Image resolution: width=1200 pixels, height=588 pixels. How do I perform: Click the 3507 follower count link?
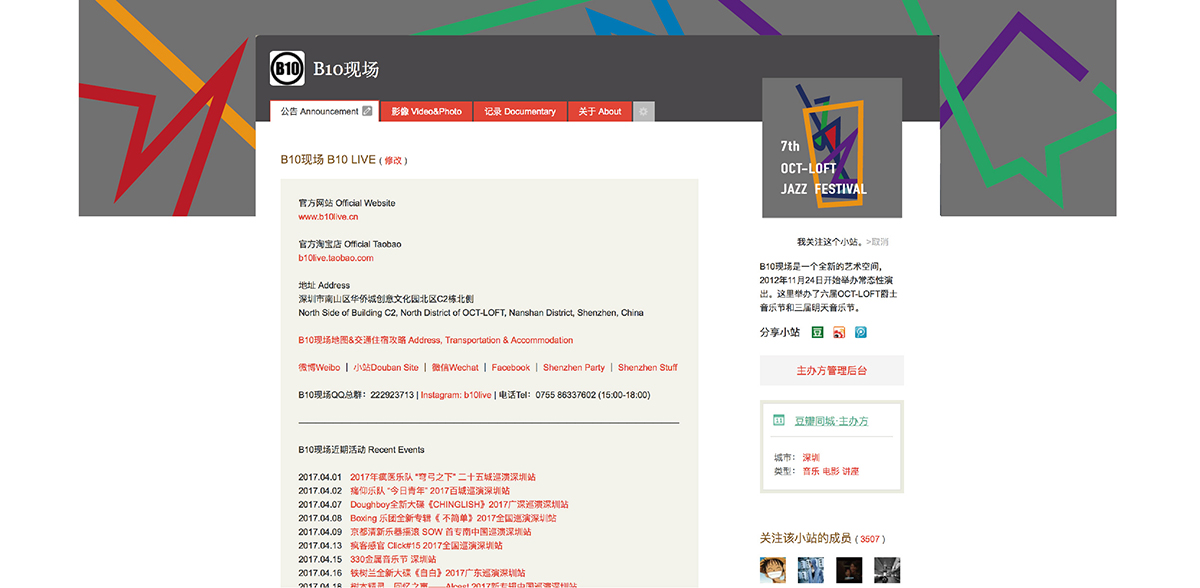pos(870,539)
